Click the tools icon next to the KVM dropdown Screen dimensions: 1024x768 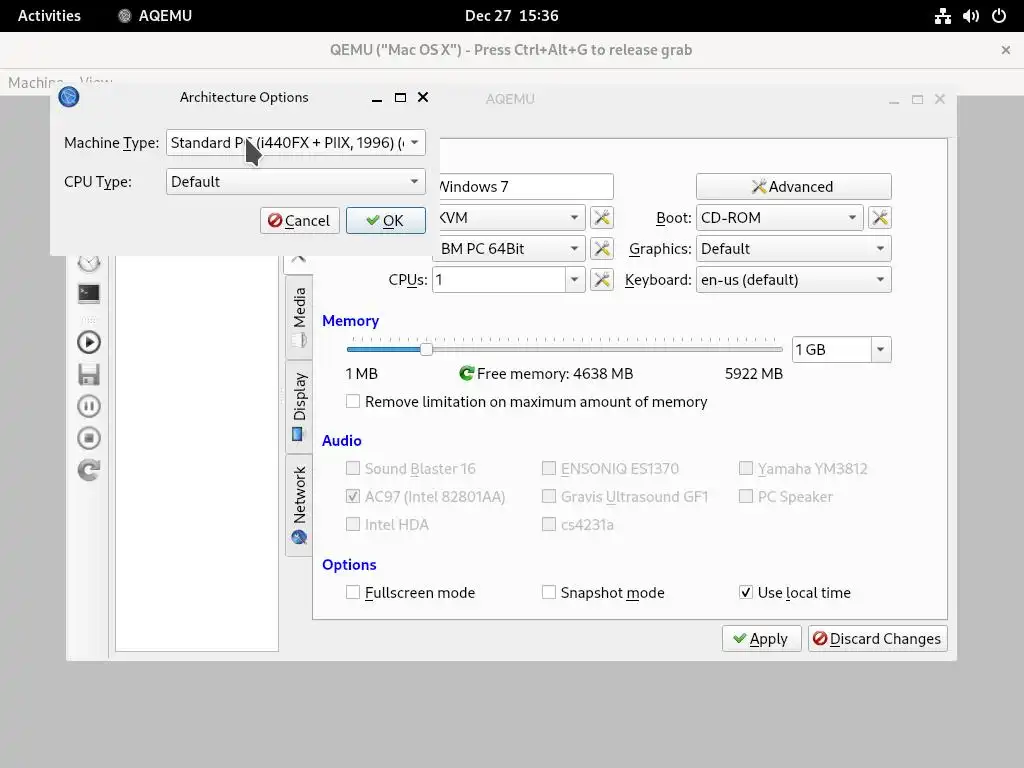[x=601, y=217]
